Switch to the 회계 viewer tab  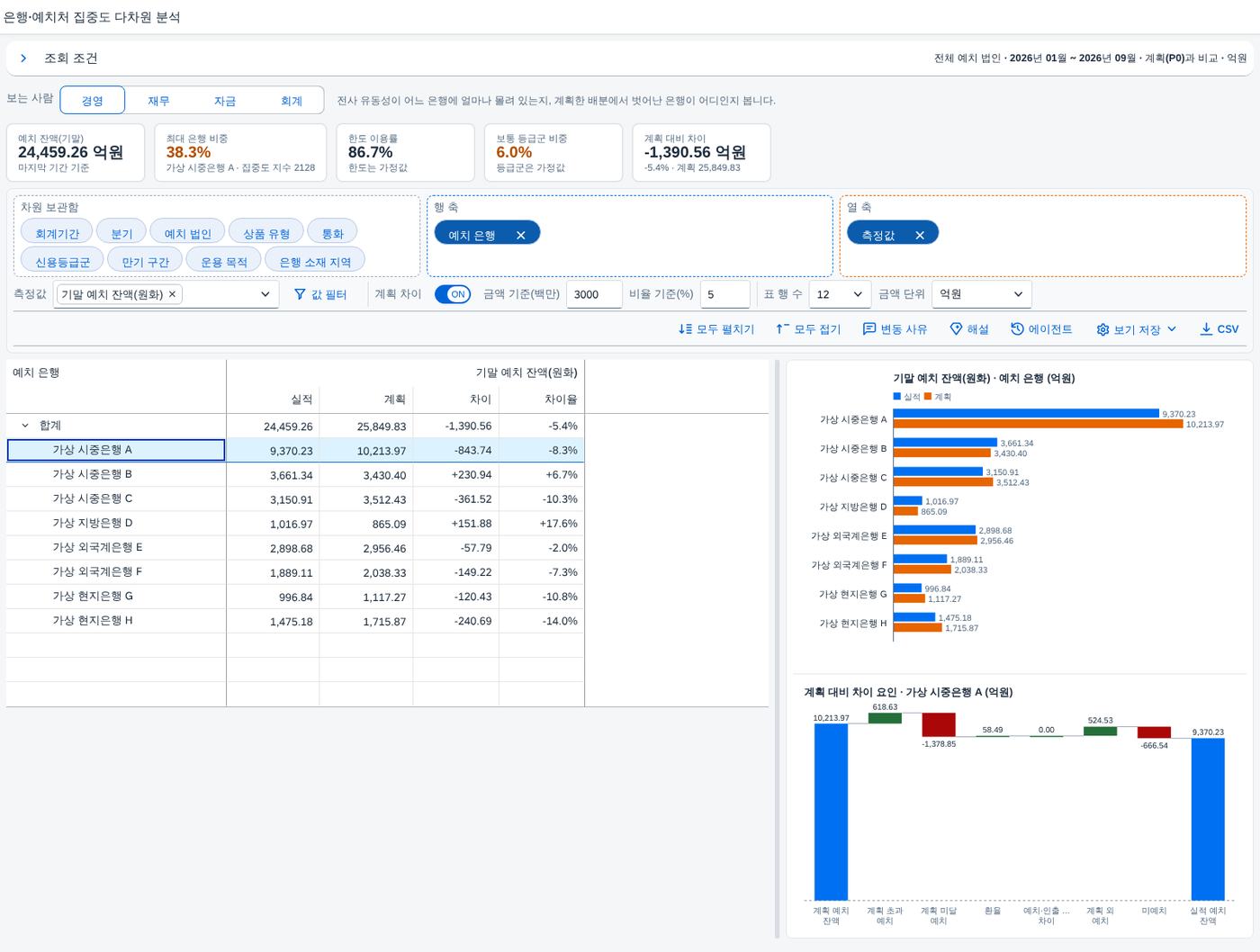(292, 101)
